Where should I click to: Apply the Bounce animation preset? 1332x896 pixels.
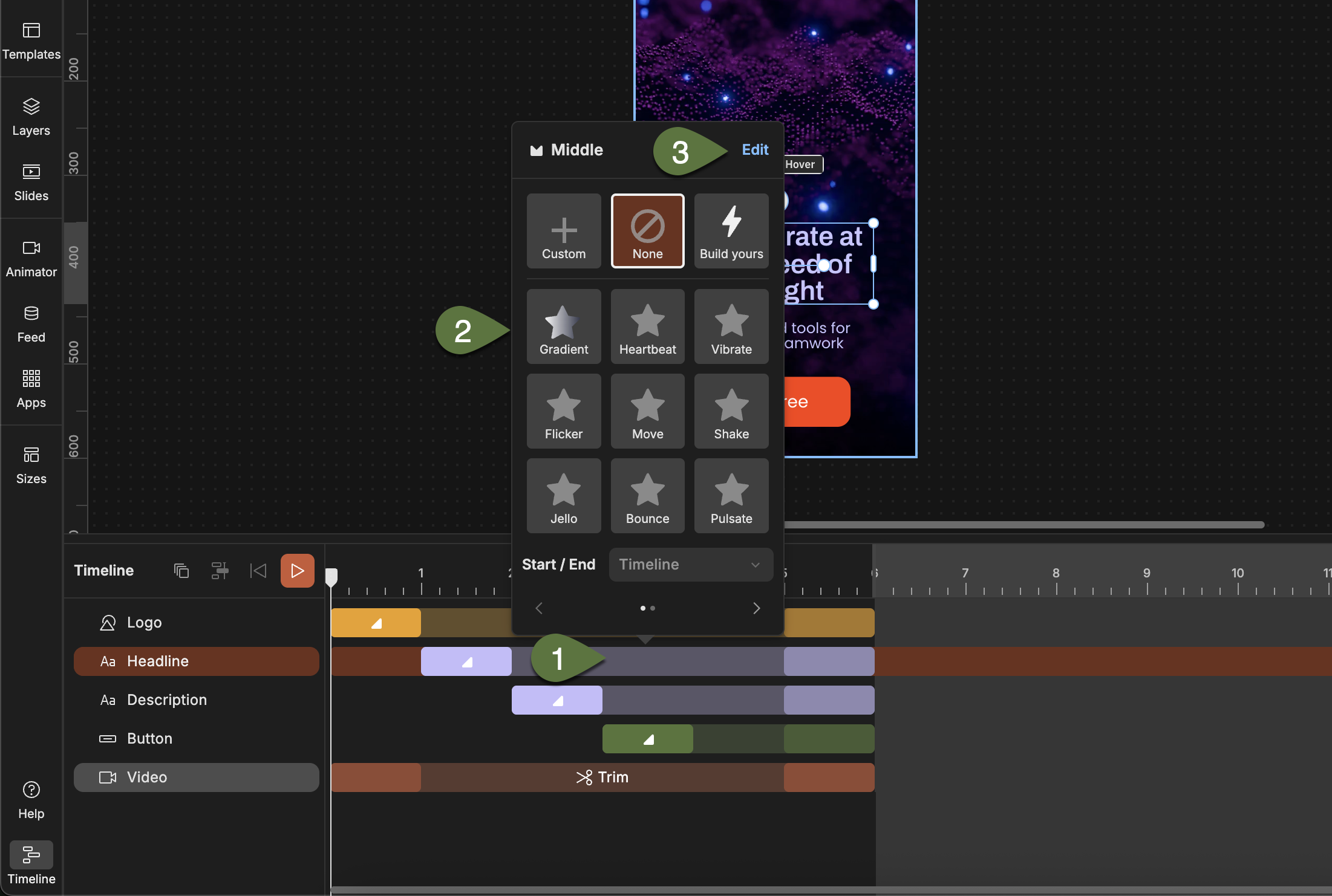[x=648, y=496]
